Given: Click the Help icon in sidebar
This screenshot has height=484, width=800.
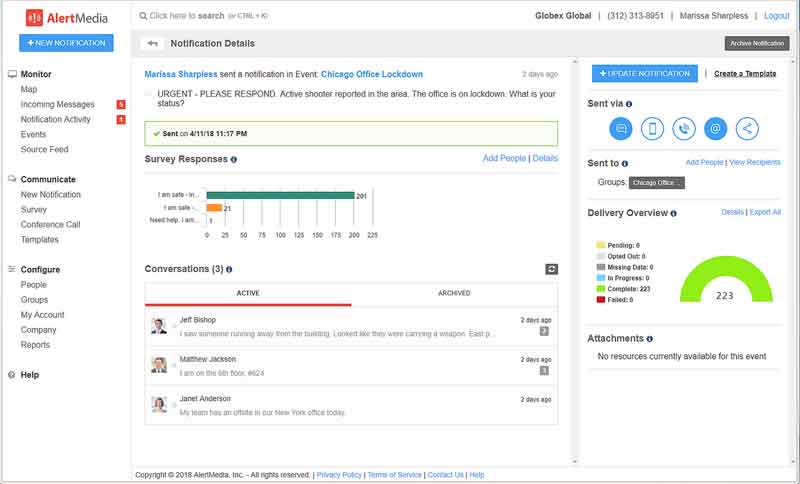Looking at the screenshot, I should 12,375.
